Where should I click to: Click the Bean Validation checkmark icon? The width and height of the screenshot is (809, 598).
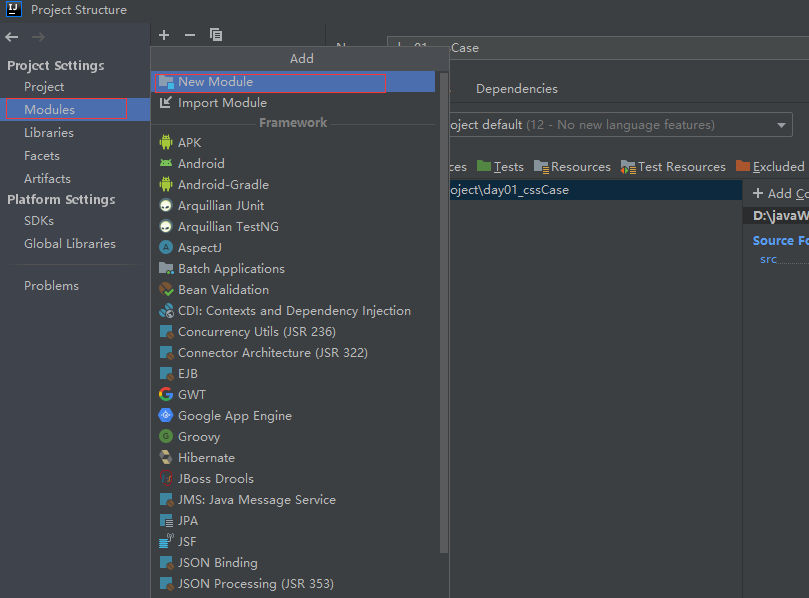[x=166, y=289]
